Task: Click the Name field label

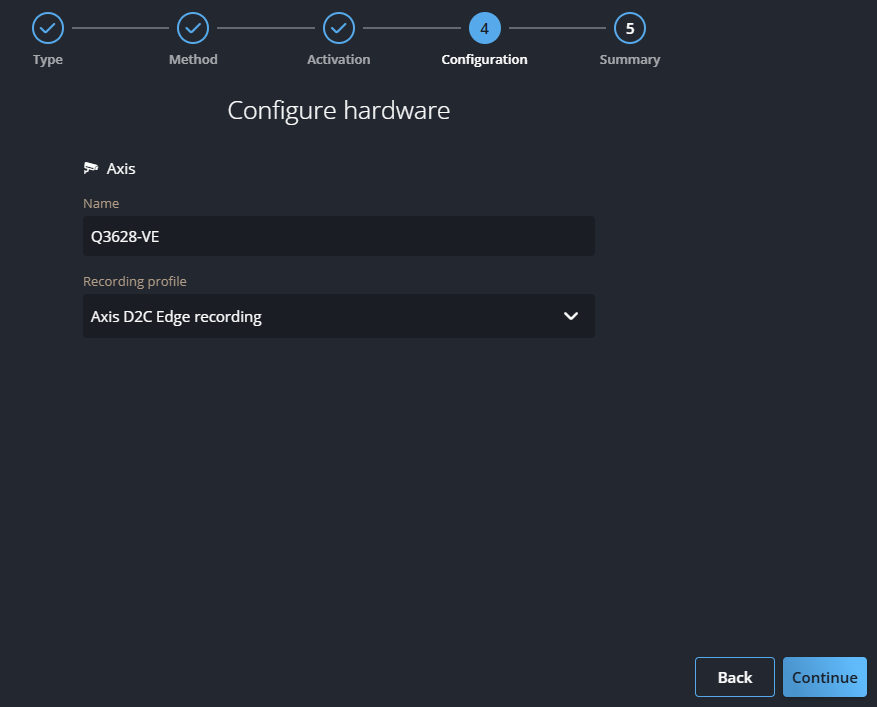Action: [x=101, y=203]
